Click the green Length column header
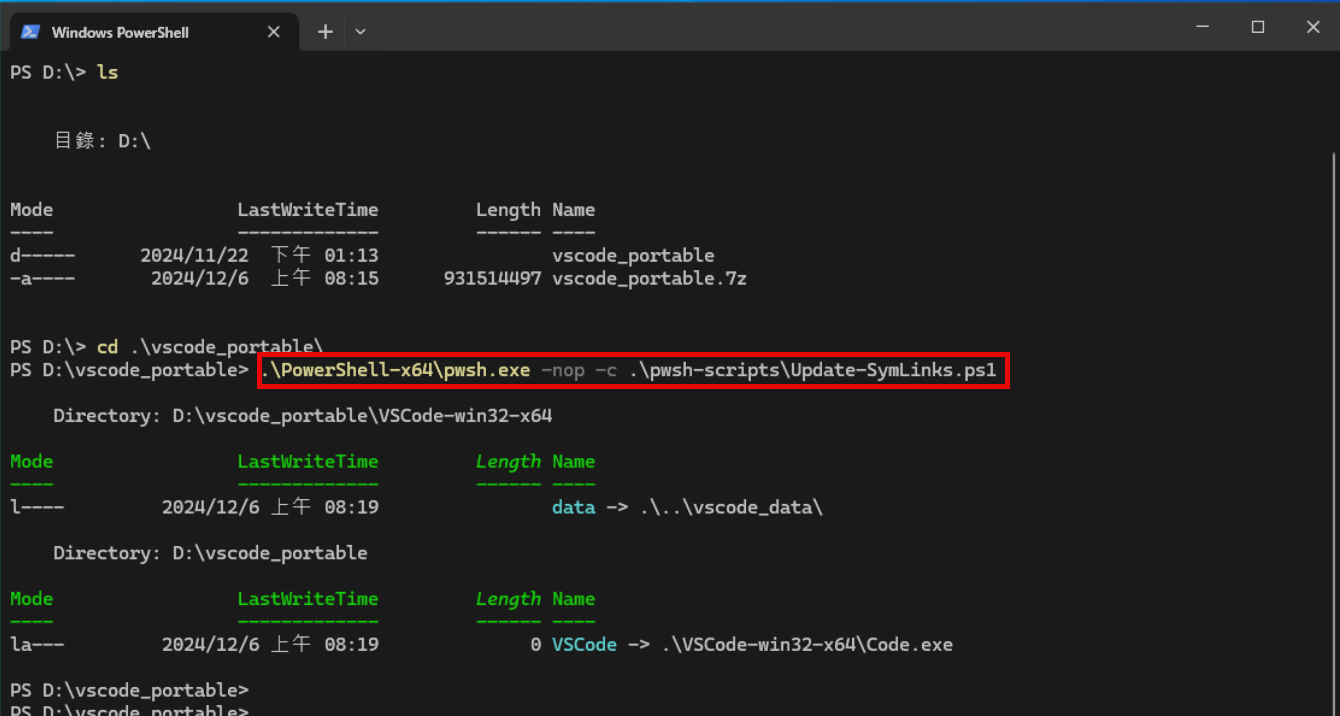 pyautogui.click(x=508, y=461)
